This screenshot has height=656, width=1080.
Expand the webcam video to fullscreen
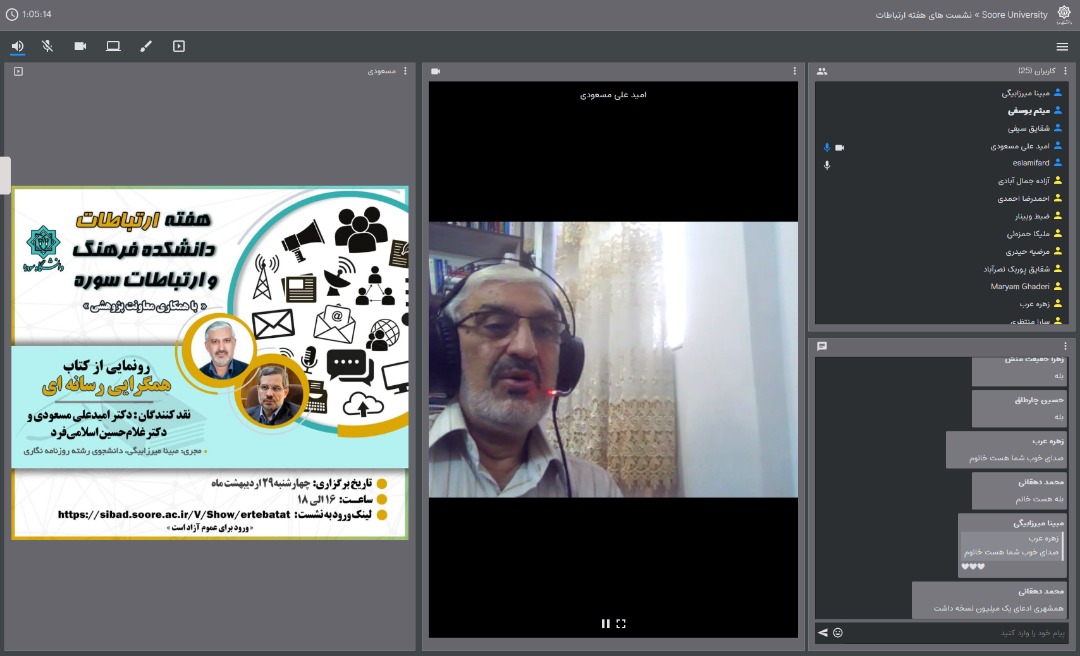pos(621,624)
